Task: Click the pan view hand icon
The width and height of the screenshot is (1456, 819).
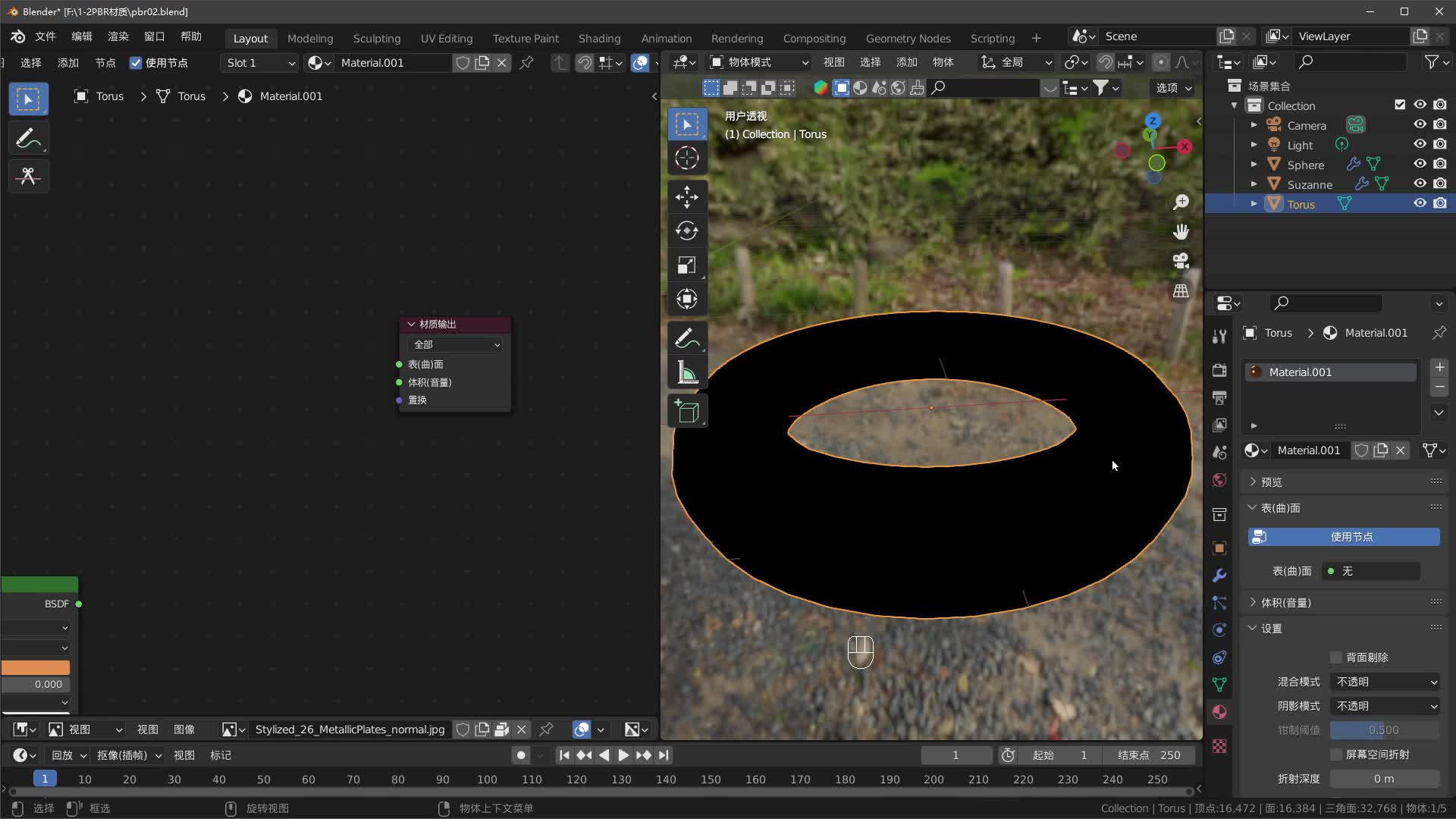Action: point(1181,231)
